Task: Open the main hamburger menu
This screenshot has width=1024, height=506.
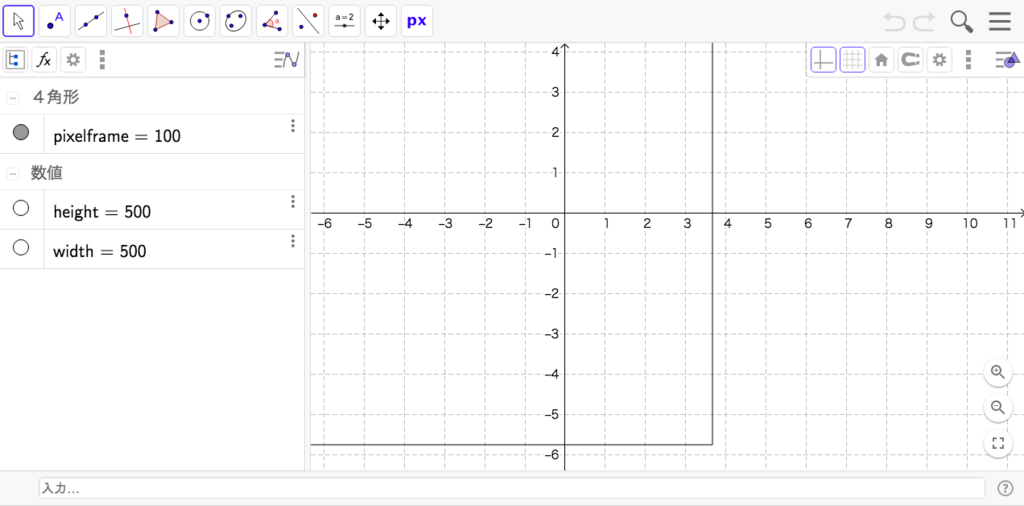Action: [1000, 22]
